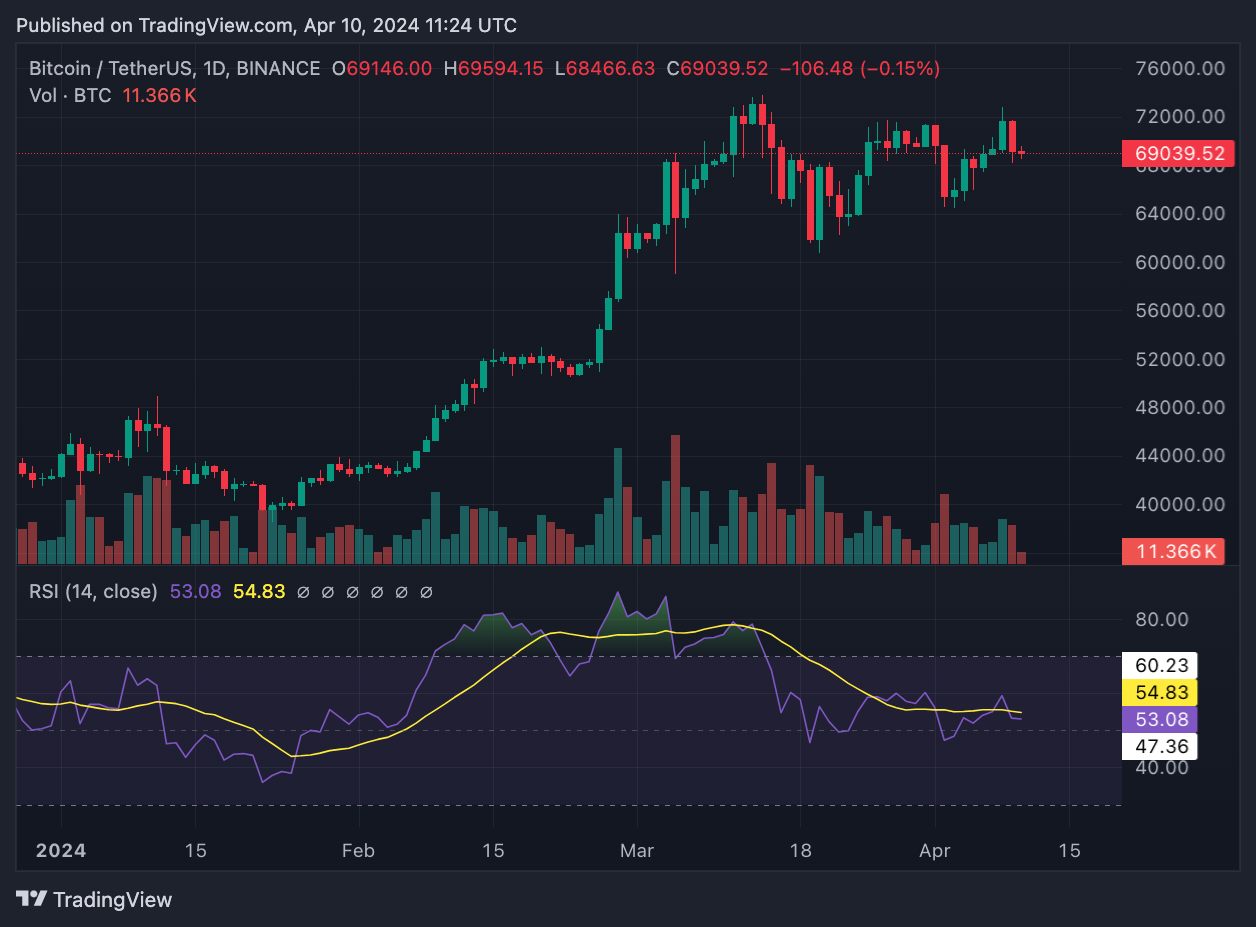Click the high value H69594.15
Viewport: 1256px width, 927px height.
(494, 69)
